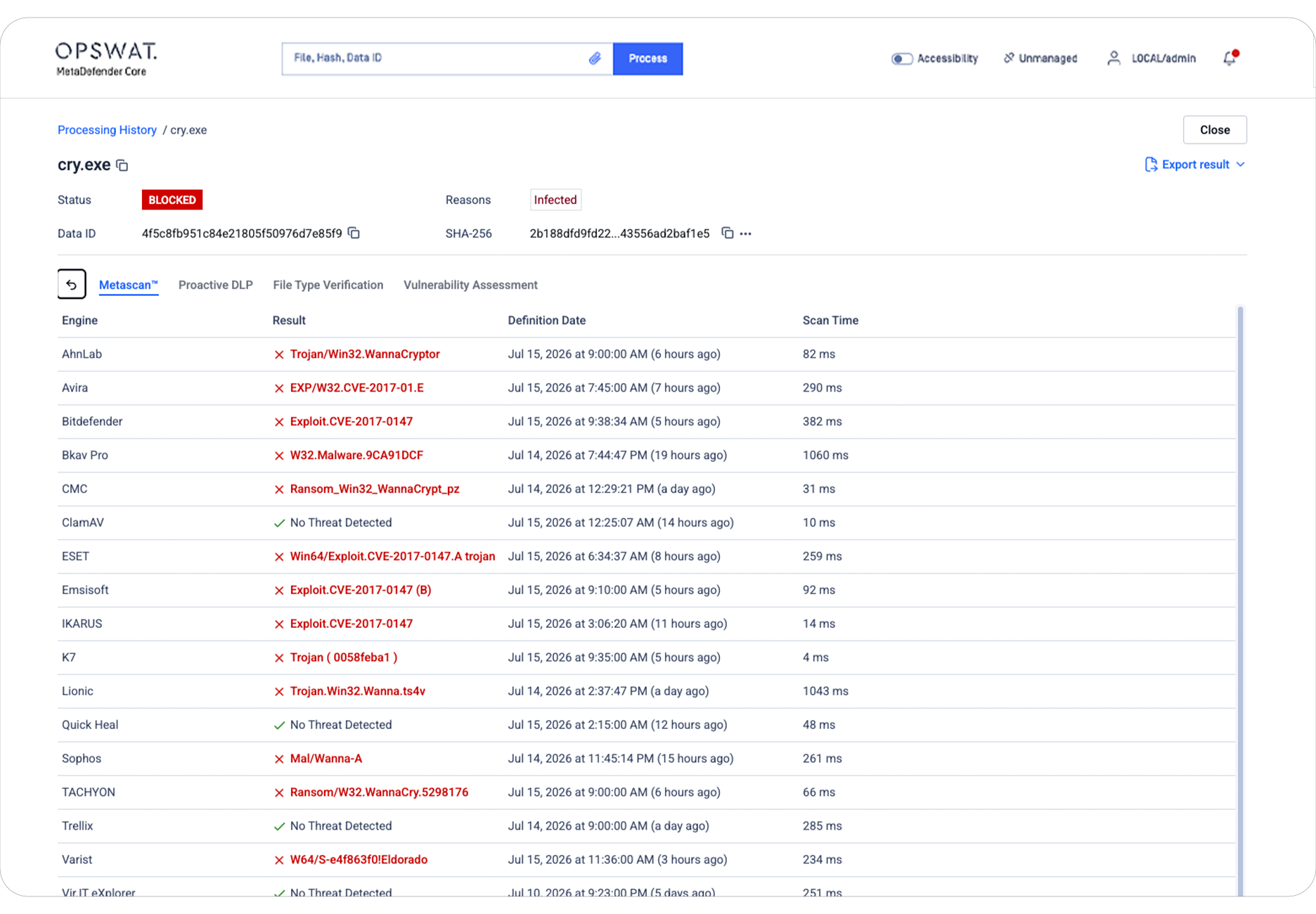Click the chevron next to Export result
The width and height of the screenshot is (1316, 914).
pyautogui.click(x=1241, y=165)
